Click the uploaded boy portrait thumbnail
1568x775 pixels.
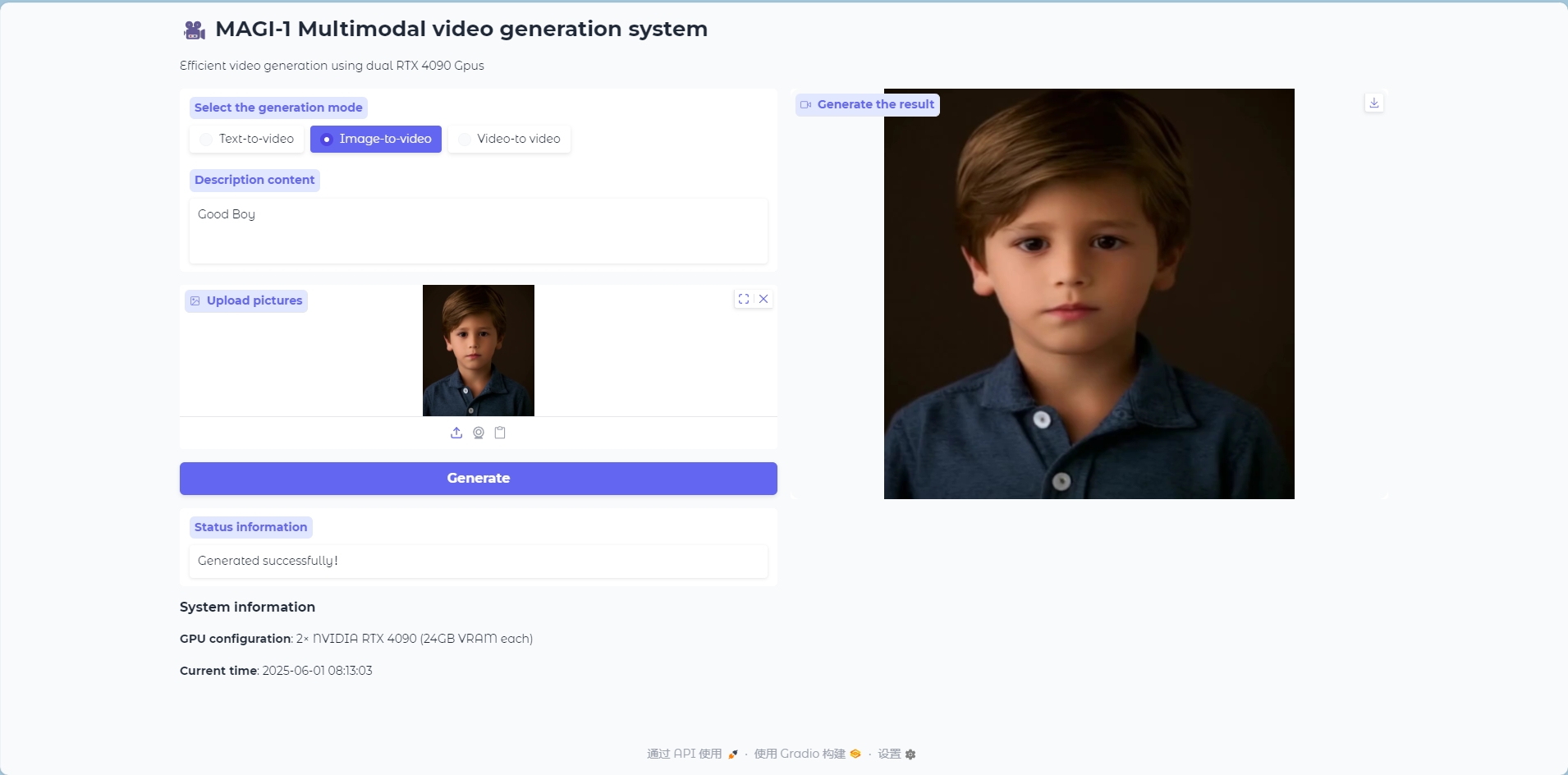[479, 351]
